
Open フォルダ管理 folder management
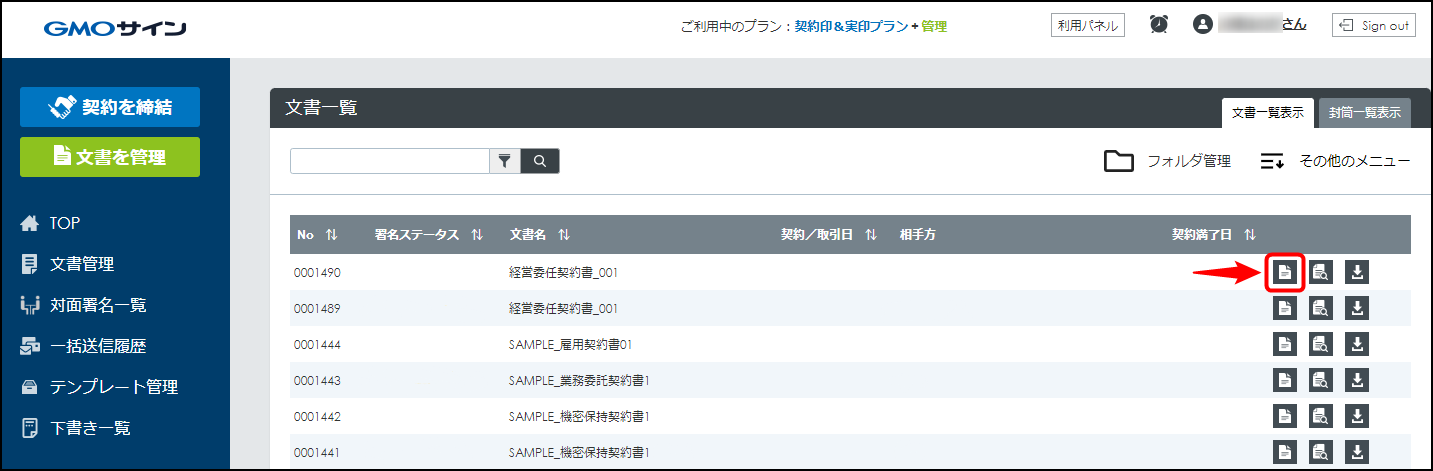pos(1167,161)
